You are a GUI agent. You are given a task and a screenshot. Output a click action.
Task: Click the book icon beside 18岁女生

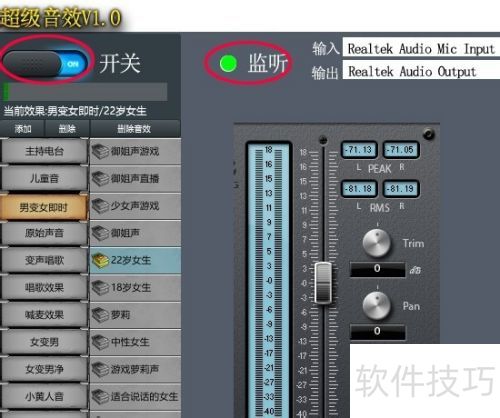click(100, 288)
